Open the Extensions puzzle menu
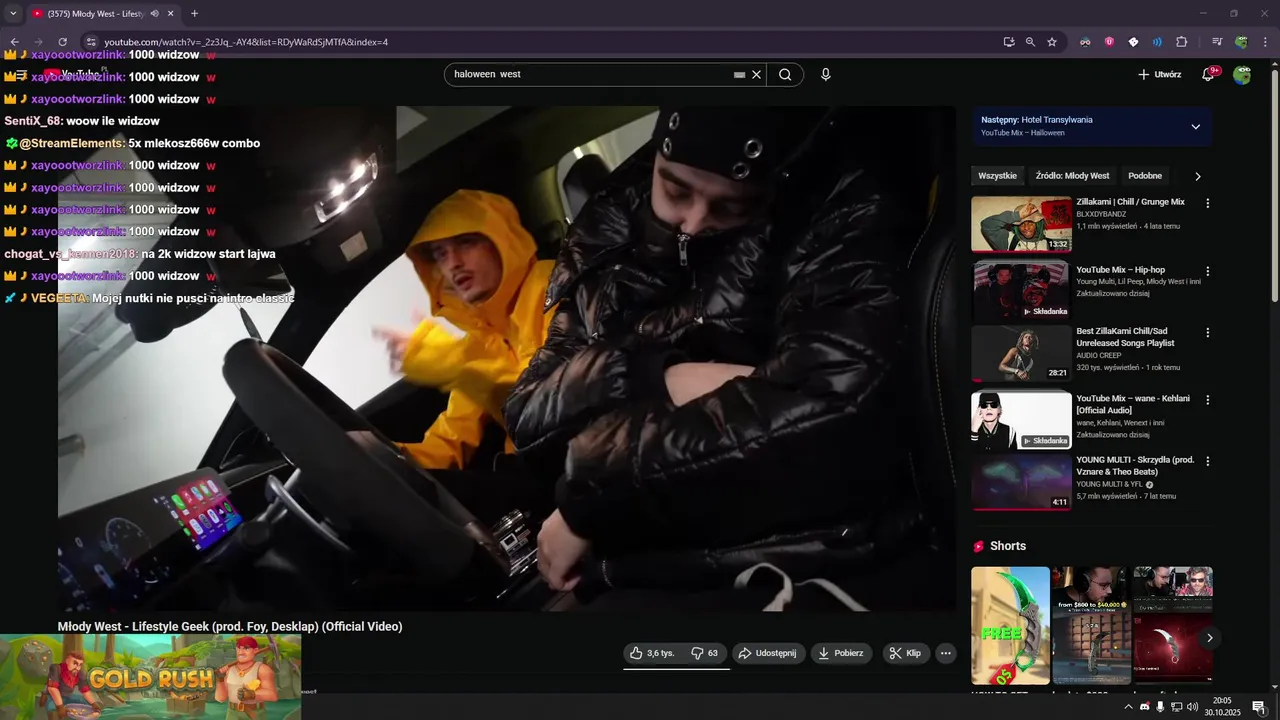The width and height of the screenshot is (1280, 720). pyautogui.click(x=1181, y=42)
